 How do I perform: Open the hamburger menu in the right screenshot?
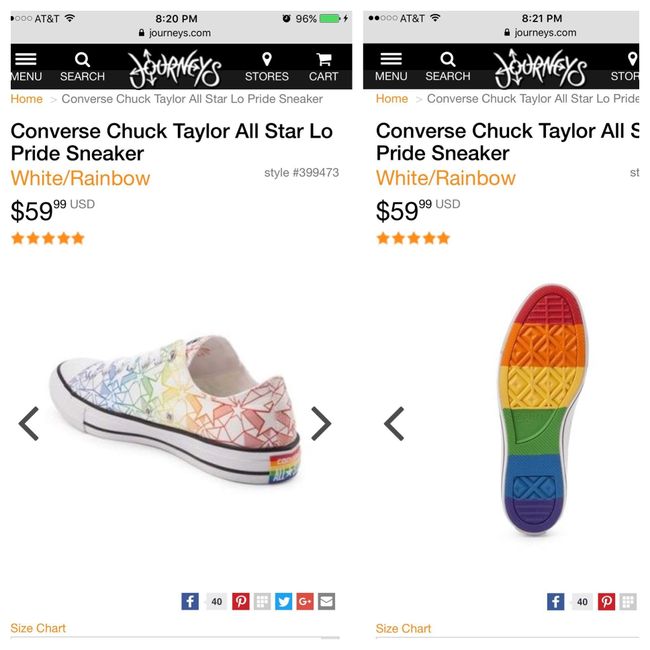tap(391, 66)
